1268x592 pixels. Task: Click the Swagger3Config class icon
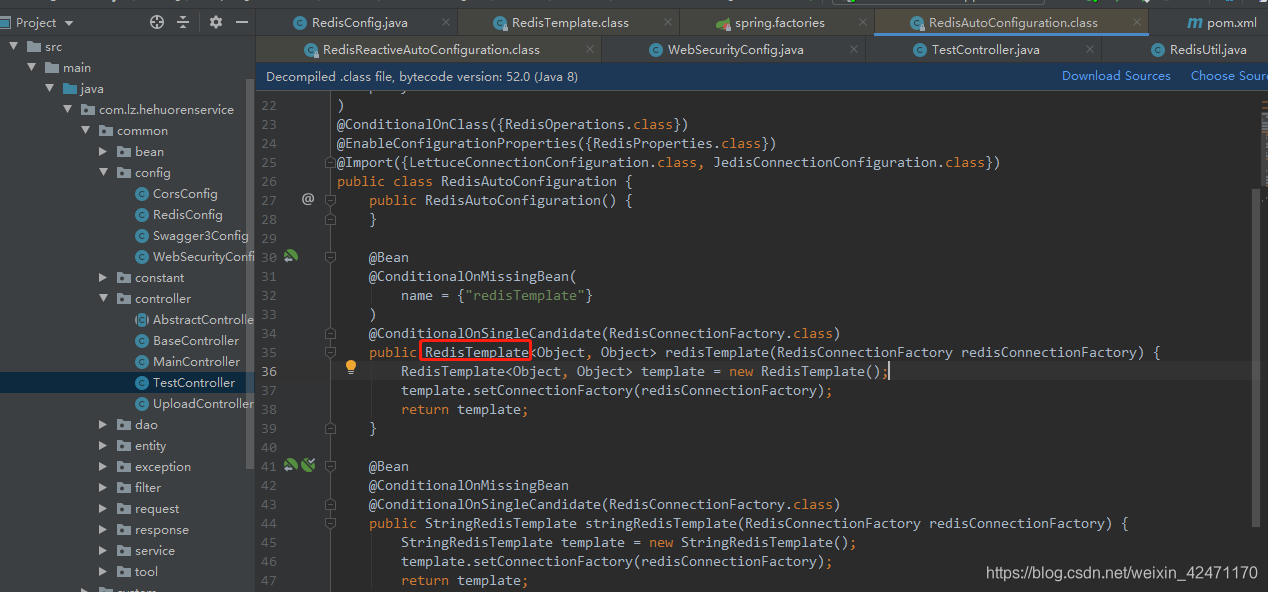(x=142, y=236)
